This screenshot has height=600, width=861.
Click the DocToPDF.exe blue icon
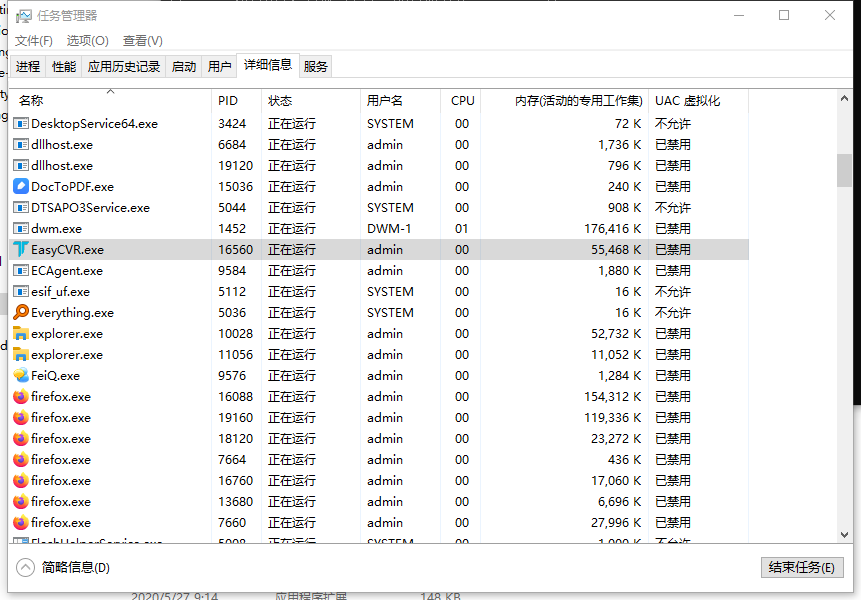(x=21, y=187)
